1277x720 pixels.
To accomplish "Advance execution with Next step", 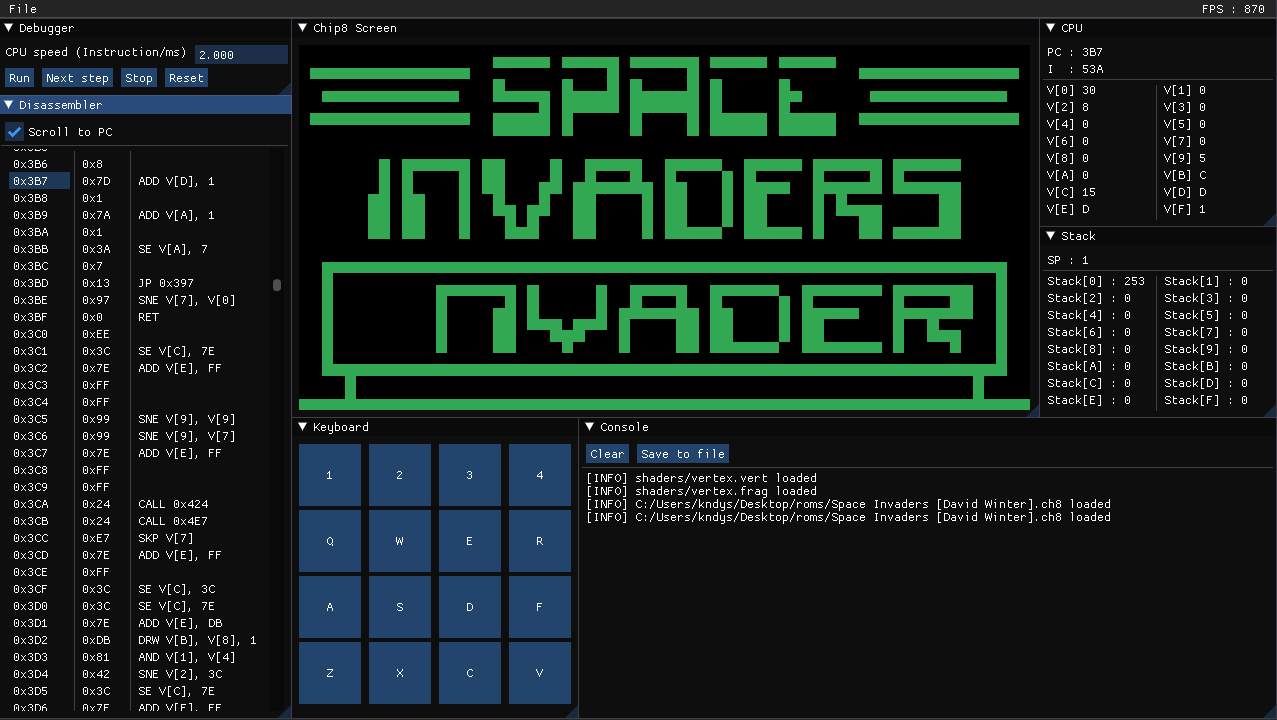I will (x=77, y=77).
